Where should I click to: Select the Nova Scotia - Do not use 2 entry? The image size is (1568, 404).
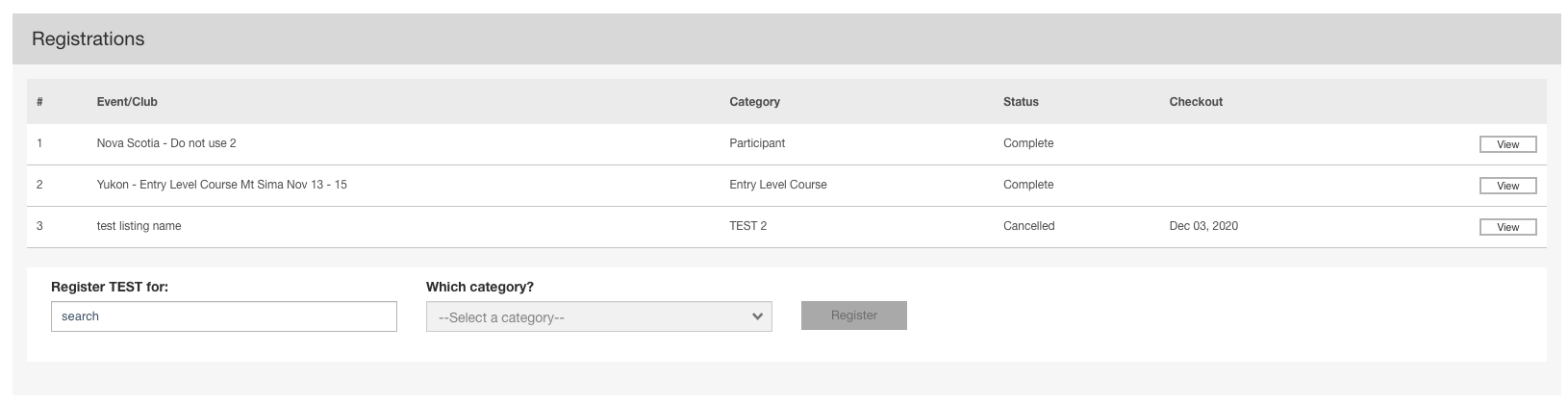pyautogui.click(x=166, y=143)
